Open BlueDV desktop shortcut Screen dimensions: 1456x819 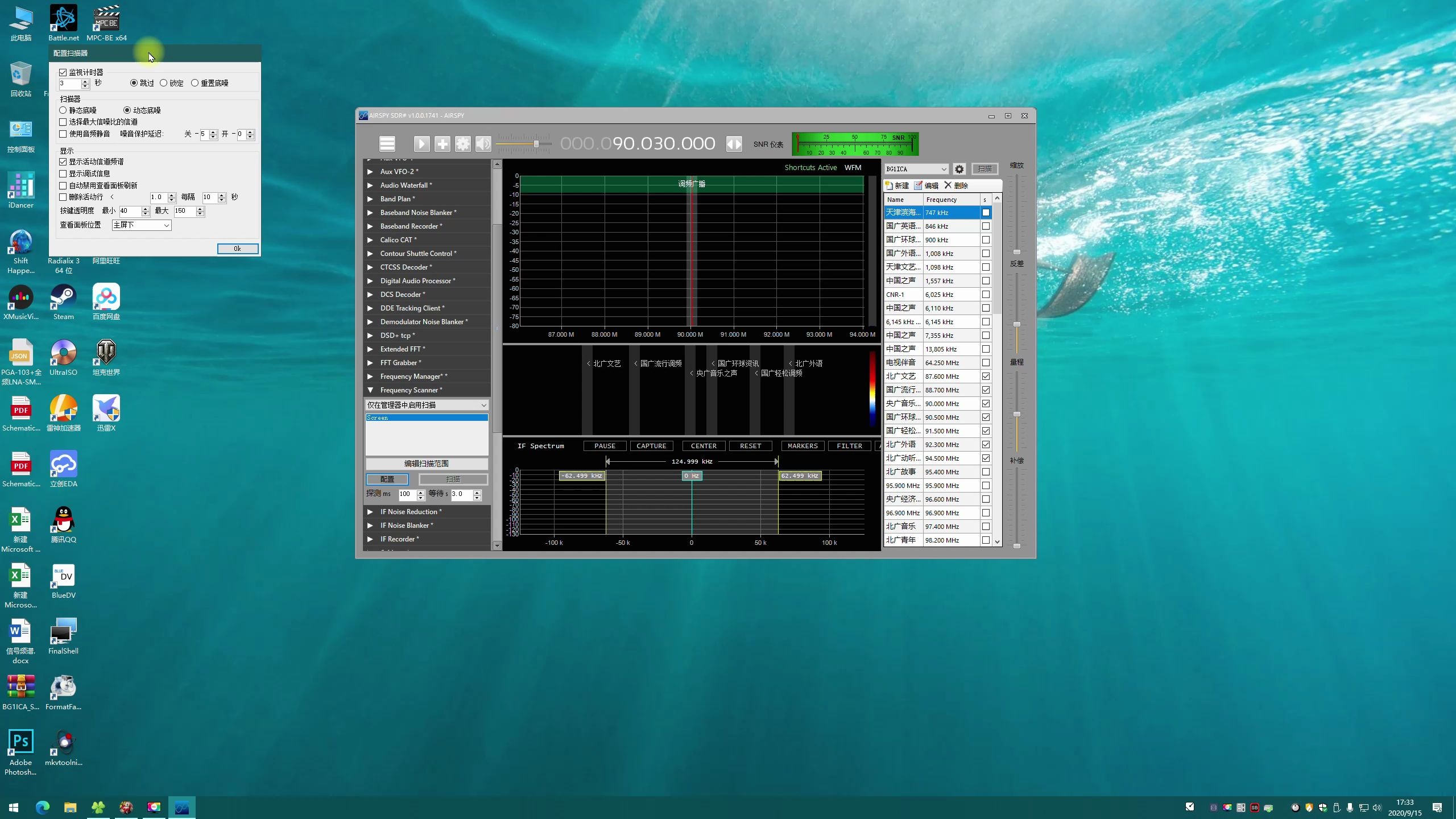64,581
